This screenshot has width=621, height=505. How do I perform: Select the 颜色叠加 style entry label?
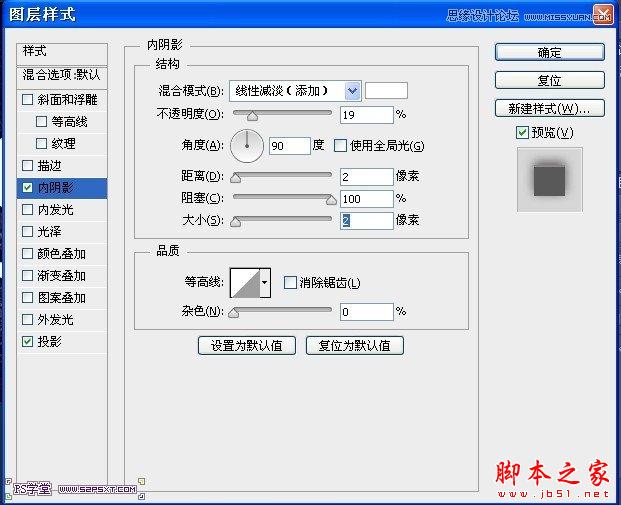pyautogui.click(x=61, y=253)
